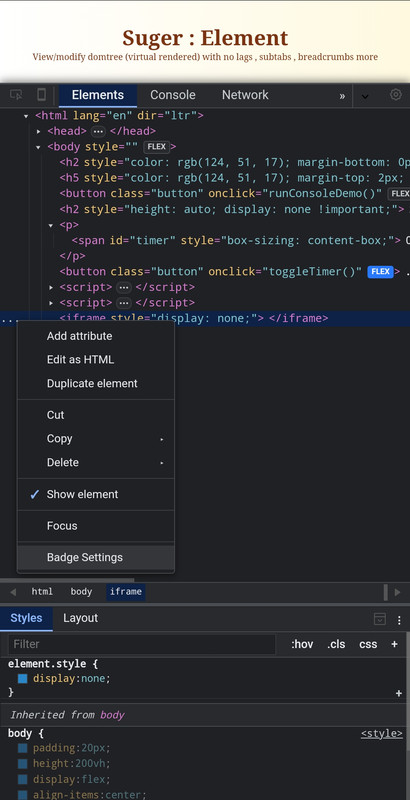Toggle the FLEX badge on body tag
This screenshot has height=800, width=410.
click(157, 147)
